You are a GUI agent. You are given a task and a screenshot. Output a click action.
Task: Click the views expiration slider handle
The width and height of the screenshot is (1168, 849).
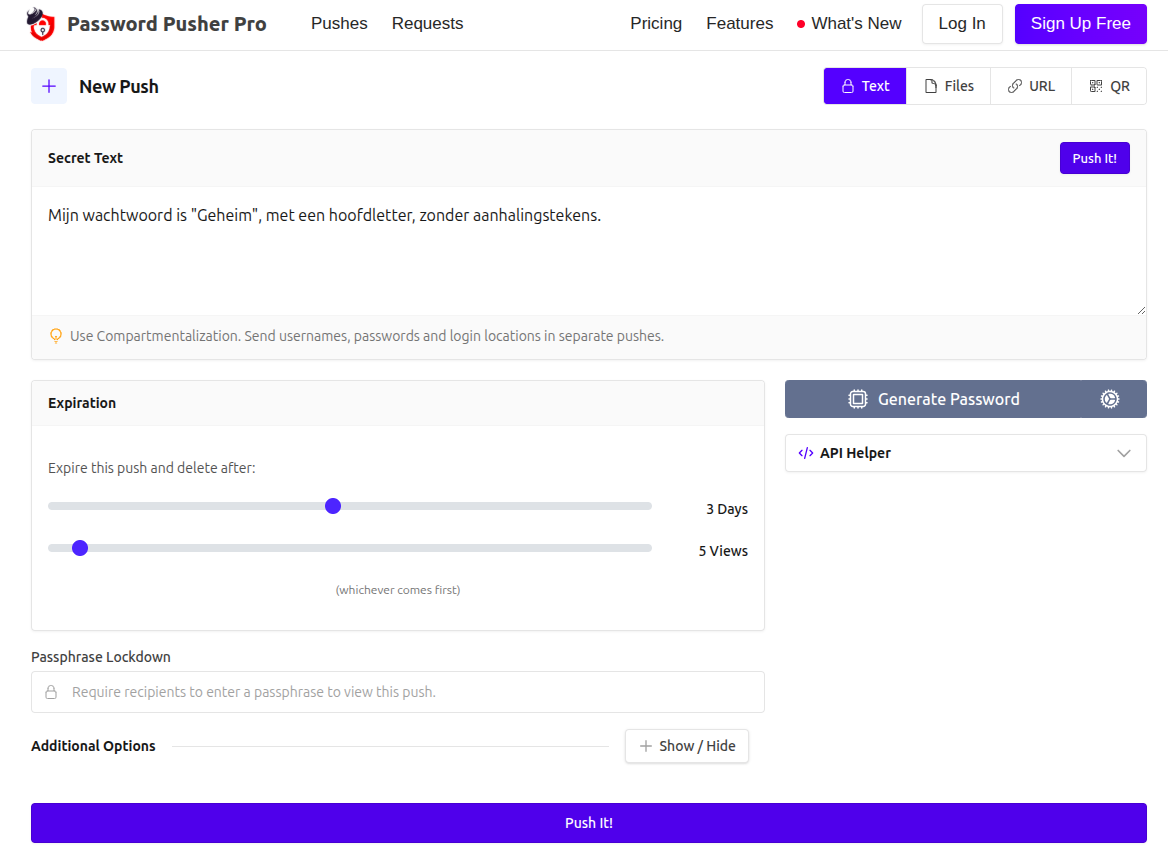80,548
